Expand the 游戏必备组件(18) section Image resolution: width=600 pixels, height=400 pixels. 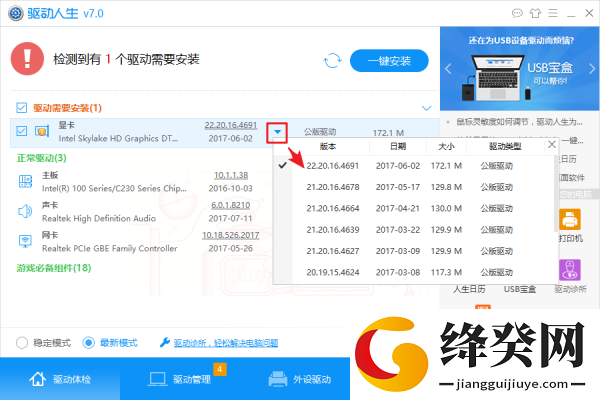pyautogui.click(x=54, y=268)
